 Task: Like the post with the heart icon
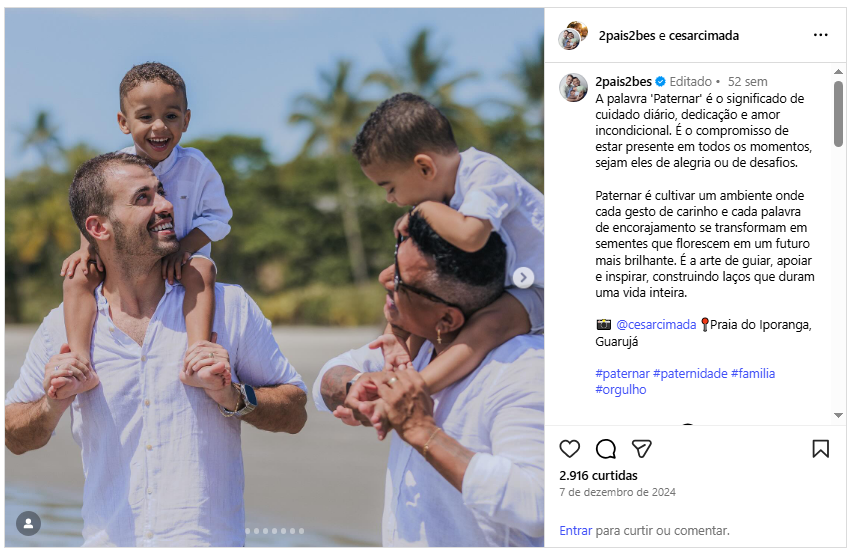click(x=569, y=449)
